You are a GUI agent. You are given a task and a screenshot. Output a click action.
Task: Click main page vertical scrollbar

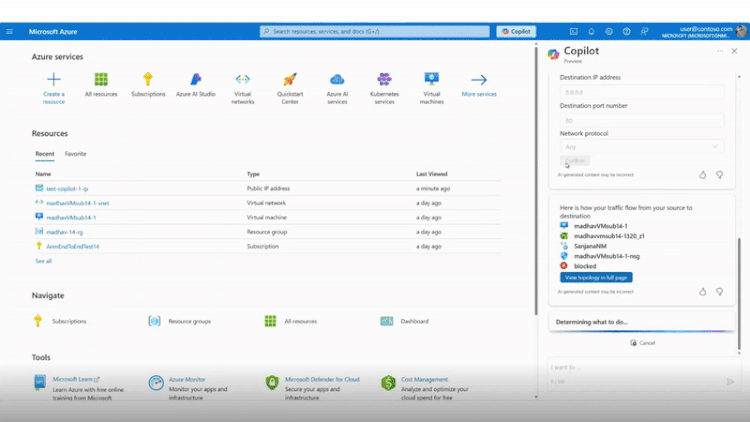click(536, 179)
